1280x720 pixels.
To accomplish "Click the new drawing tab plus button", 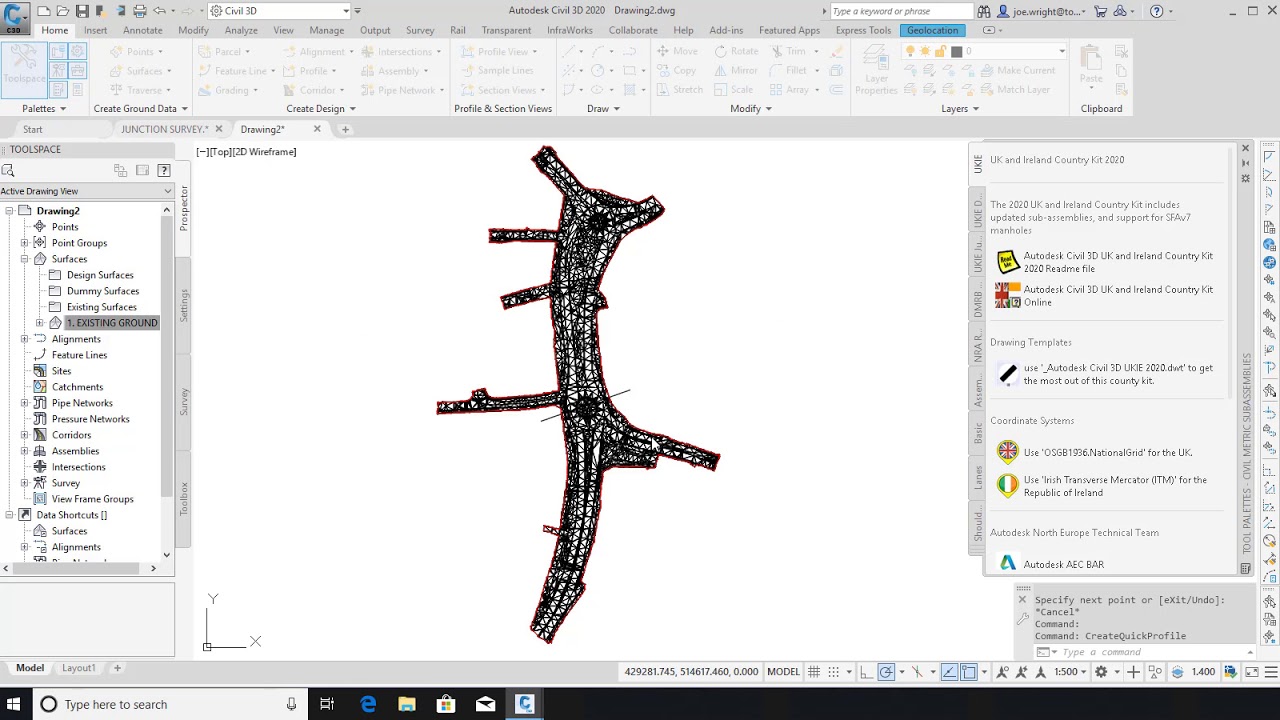I will pyautogui.click(x=345, y=129).
